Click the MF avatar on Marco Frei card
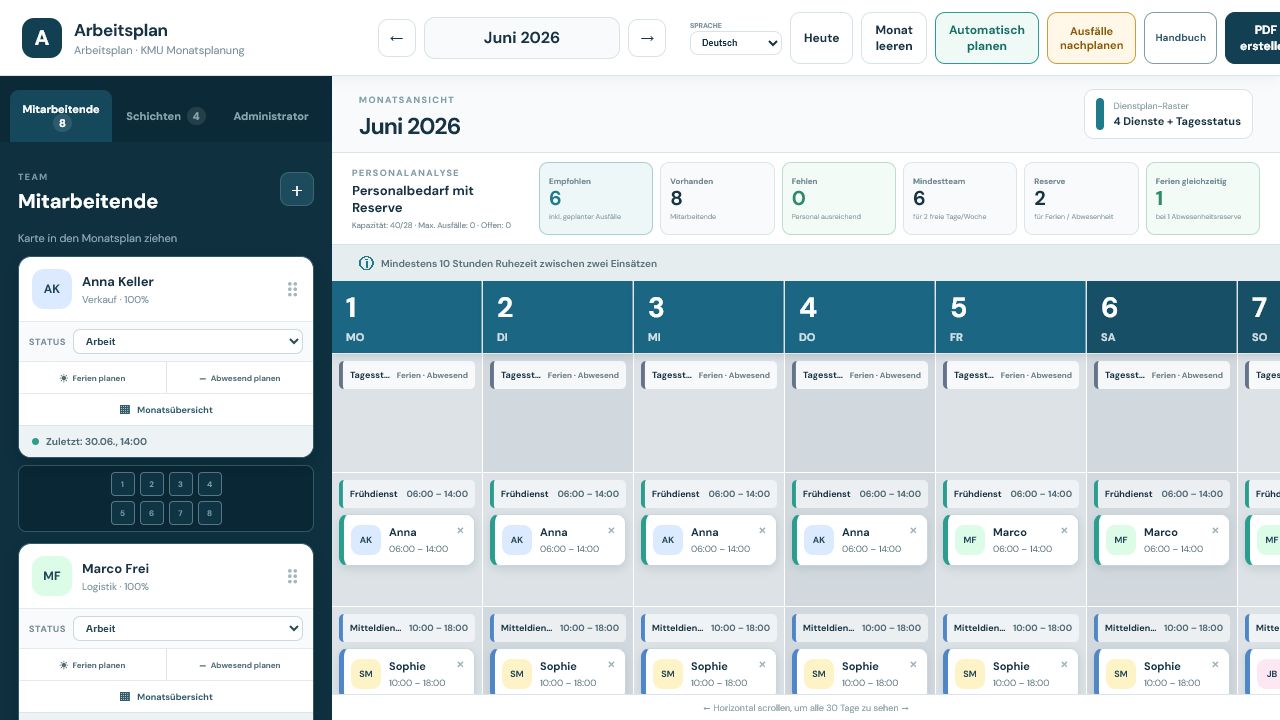Screen dimensions: 1280x720 tap(52, 576)
